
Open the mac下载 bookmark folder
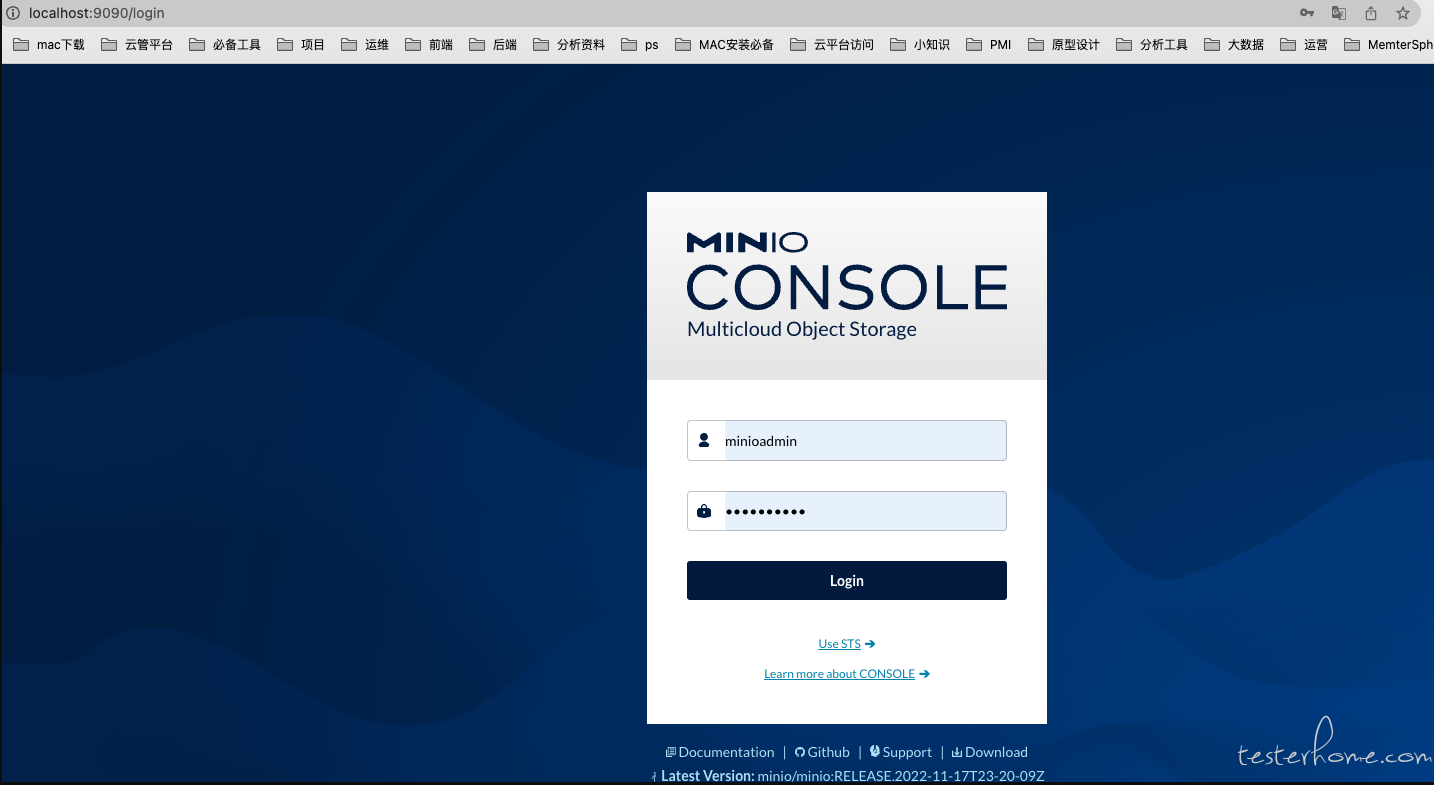pos(50,45)
